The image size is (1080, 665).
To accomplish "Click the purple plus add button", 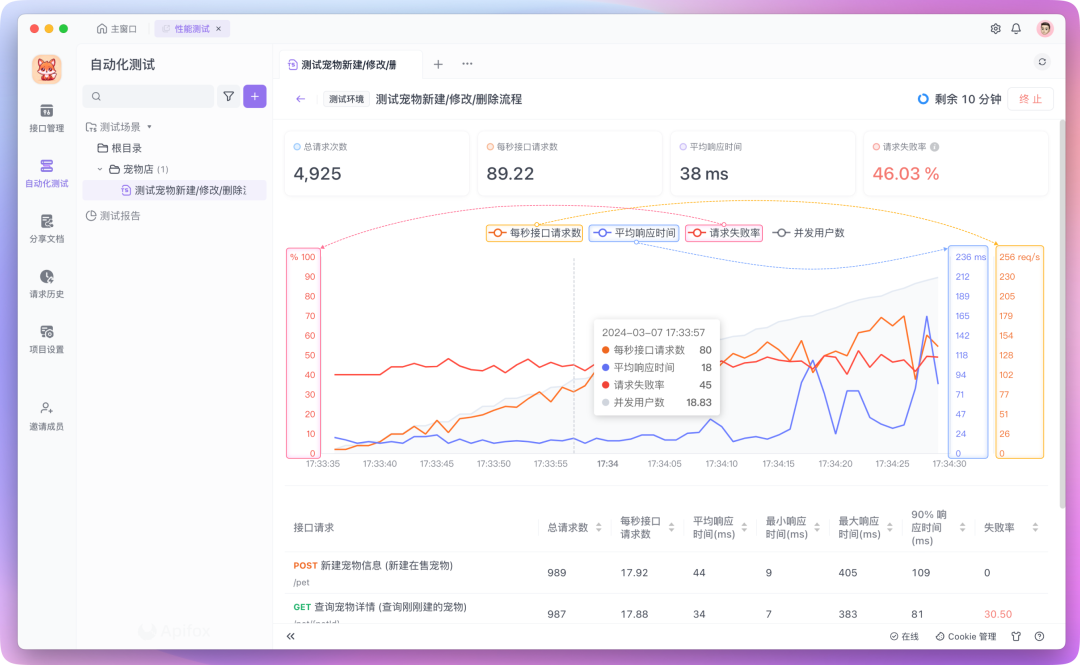I will click(x=255, y=96).
